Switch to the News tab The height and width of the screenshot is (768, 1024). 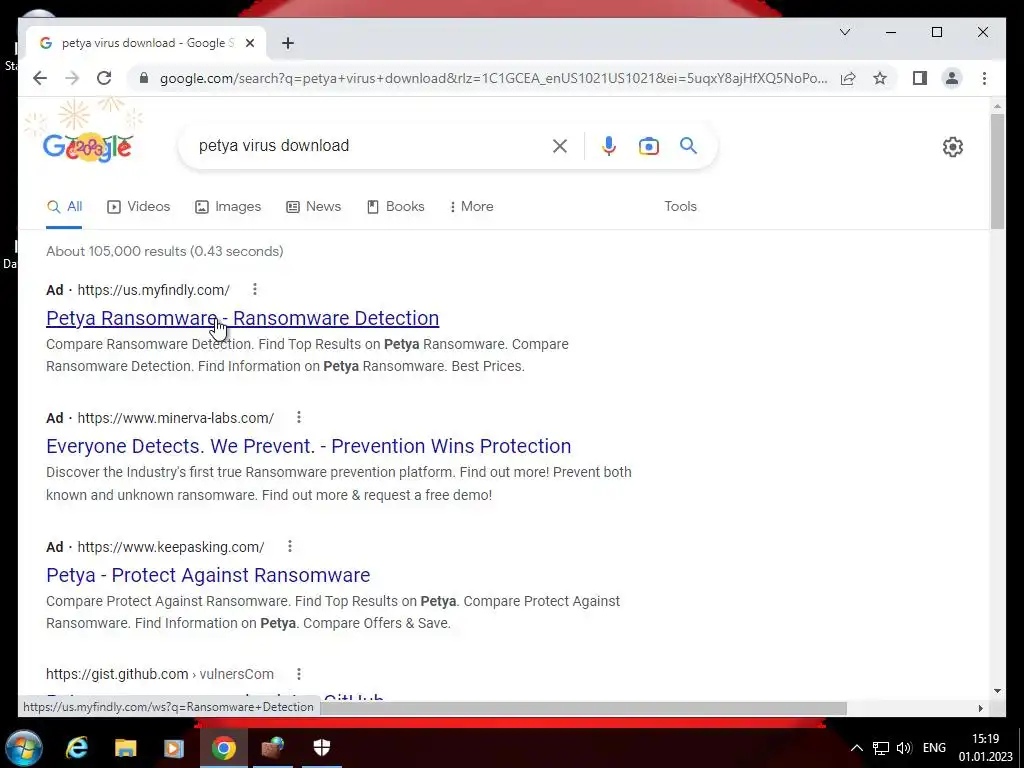[x=313, y=207]
